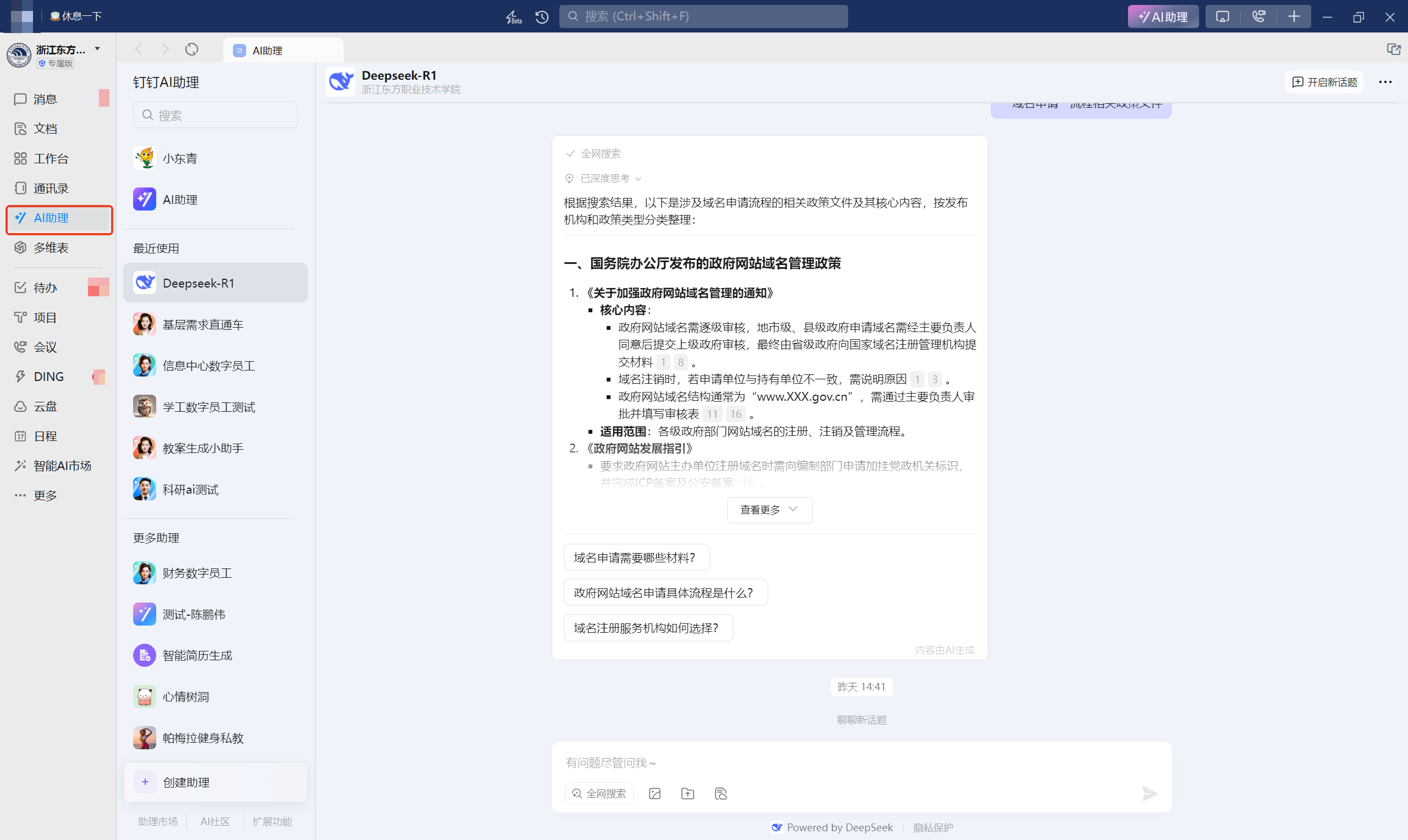The image size is (1408, 840).
Task: Expand 查看更多 to show full answer
Action: click(769, 510)
